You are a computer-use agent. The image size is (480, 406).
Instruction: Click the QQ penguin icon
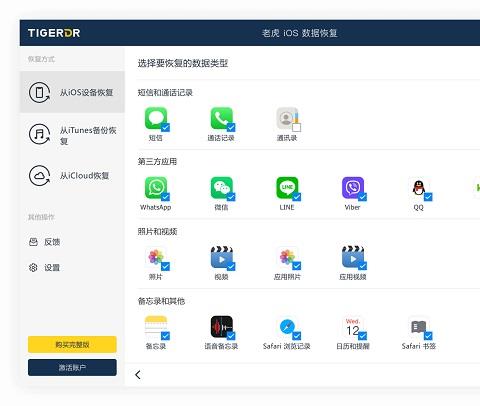click(418, 188)
